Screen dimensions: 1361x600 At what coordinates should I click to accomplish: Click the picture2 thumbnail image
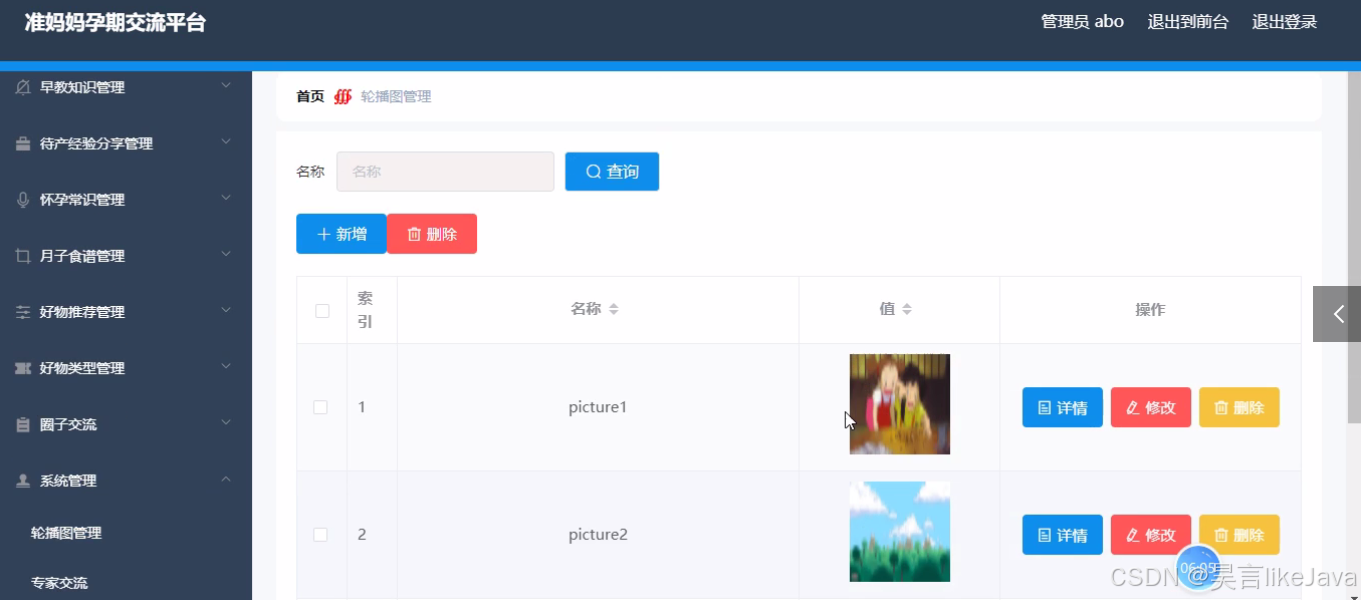[x=899, y=532]
